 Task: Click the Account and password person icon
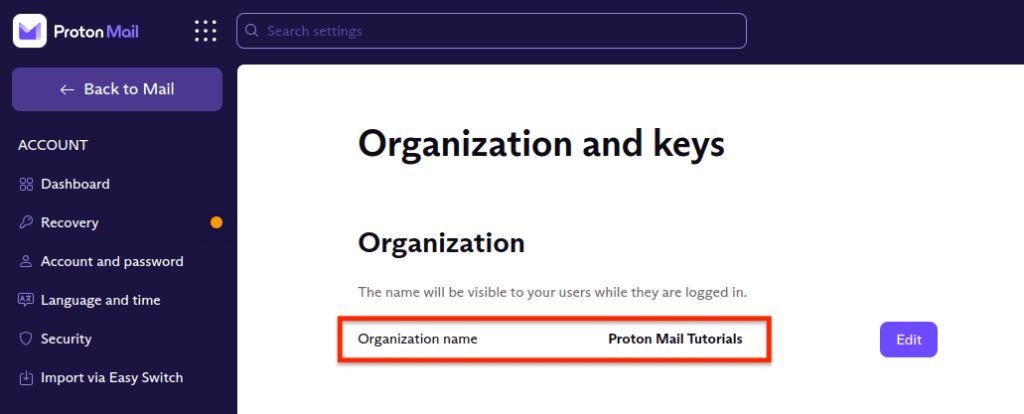coord(26,262)
